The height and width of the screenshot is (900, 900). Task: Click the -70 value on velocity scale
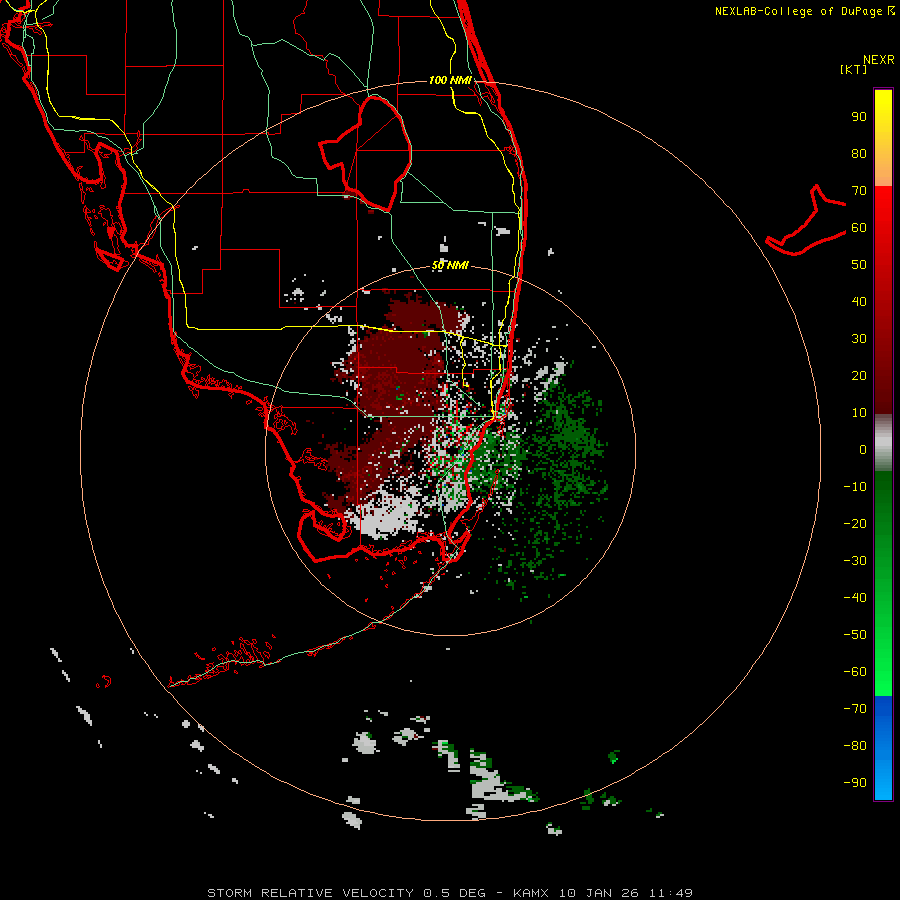pos(855,708)
